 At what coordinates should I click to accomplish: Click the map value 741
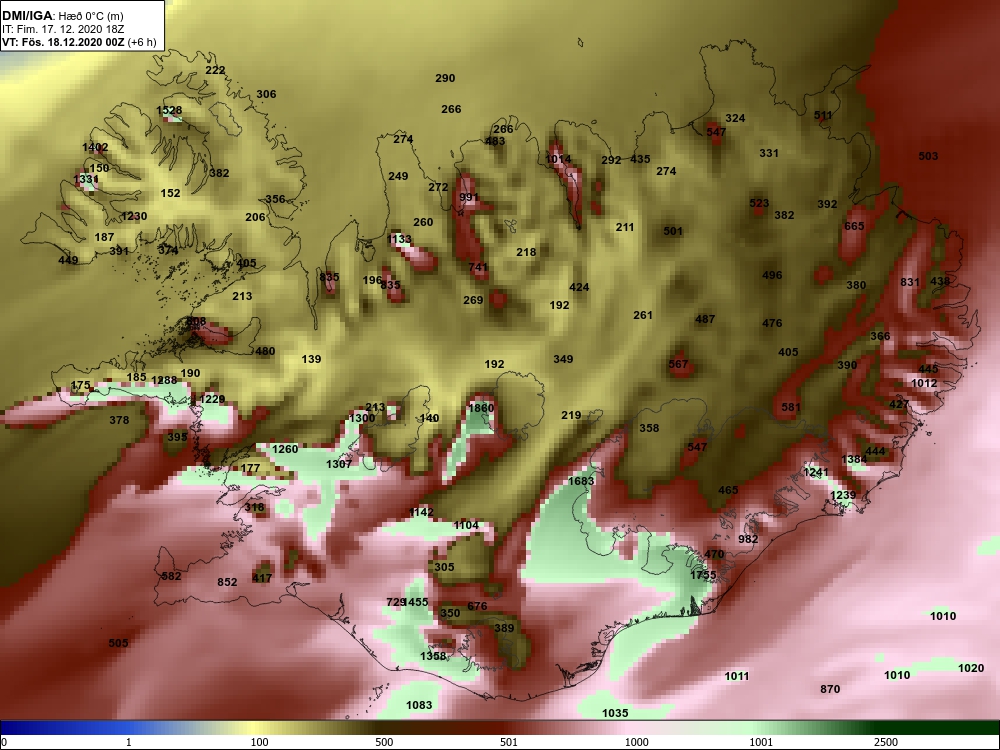(478, 268)
